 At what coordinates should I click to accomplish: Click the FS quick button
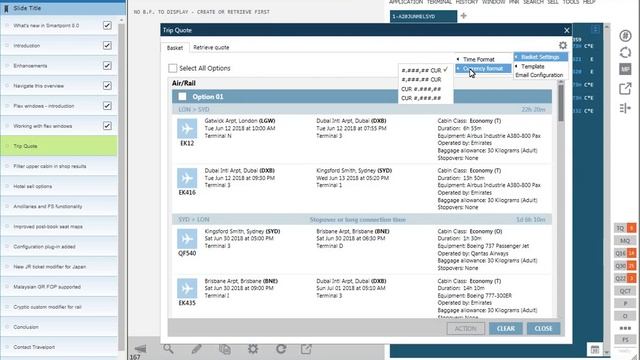coord(625,340)
